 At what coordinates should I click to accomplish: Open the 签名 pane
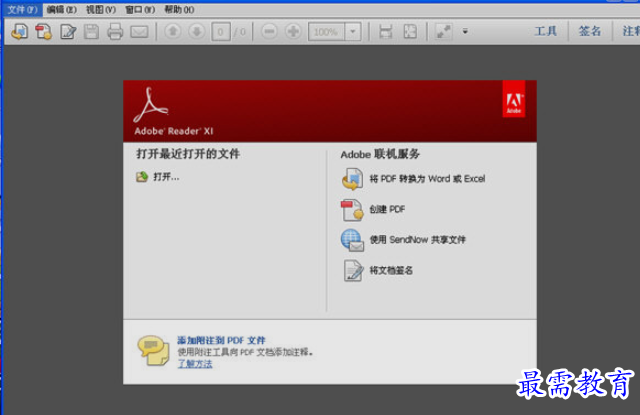point(590,31)
